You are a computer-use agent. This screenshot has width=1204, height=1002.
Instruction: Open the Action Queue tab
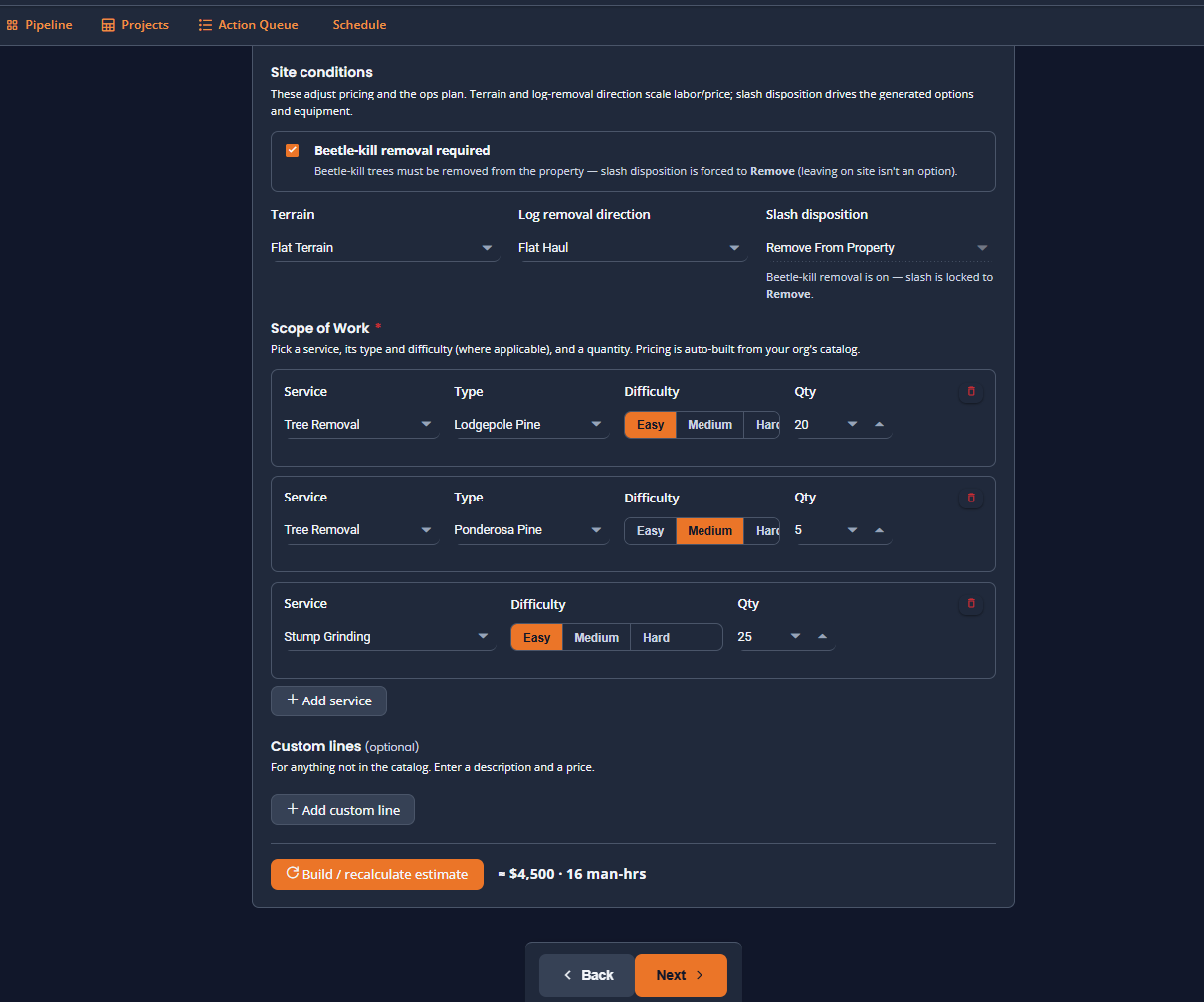[248, 25]
